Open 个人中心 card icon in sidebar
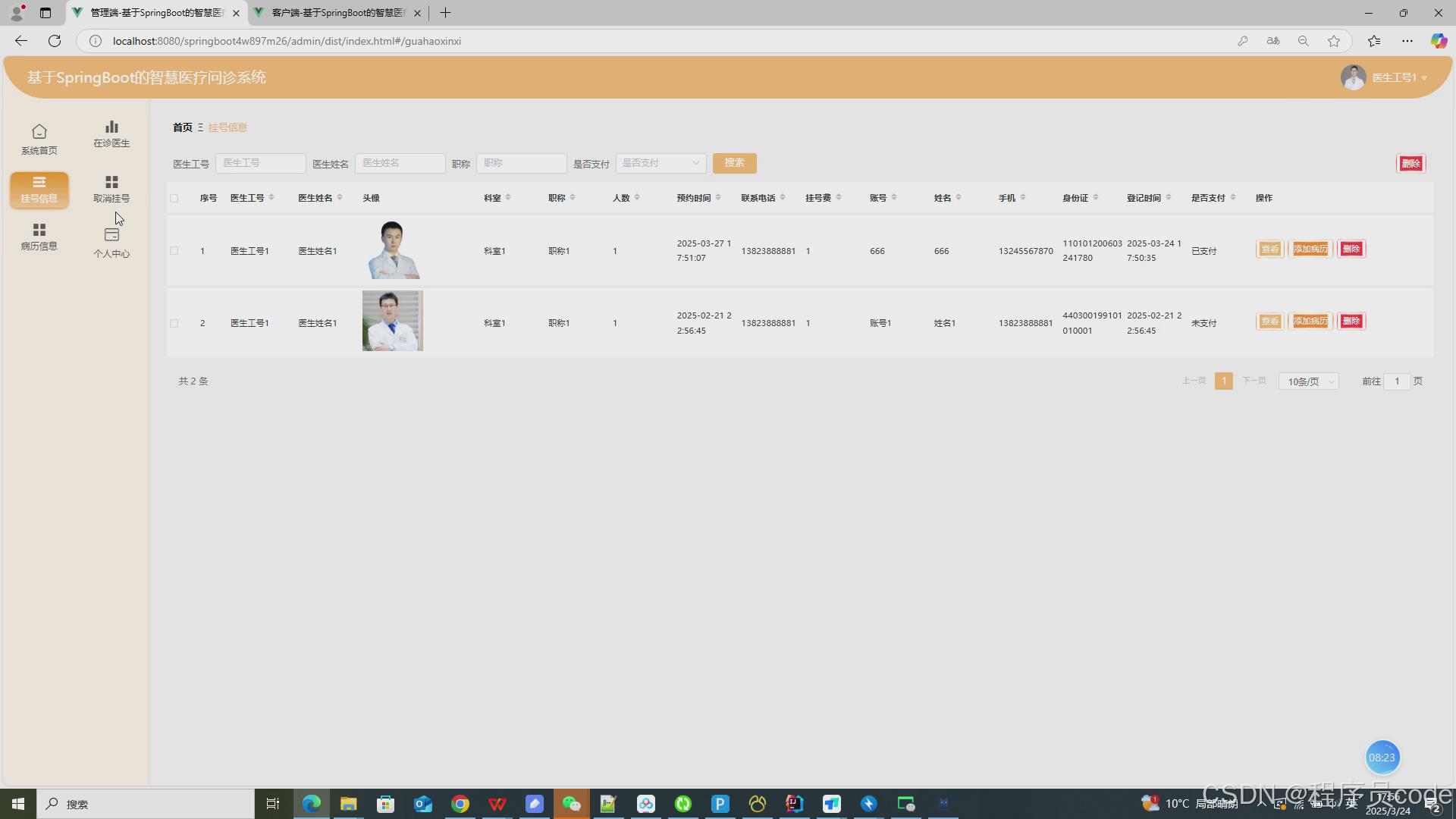 111,235
